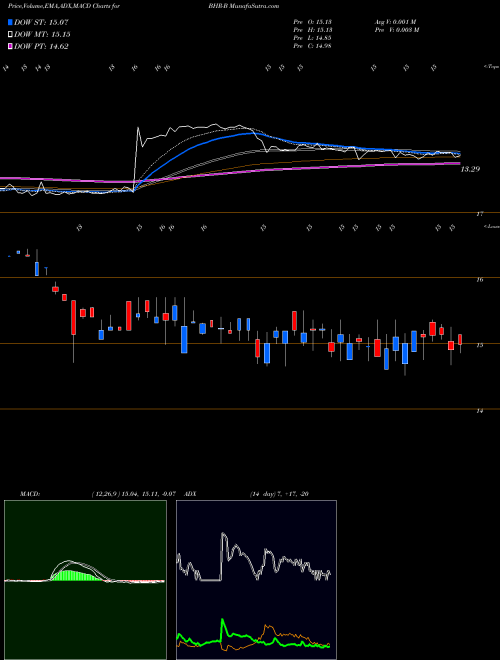Click the 'Pre C: 14.98' close value
Viewport: 500px width, 660px height.
click(313, 46)
